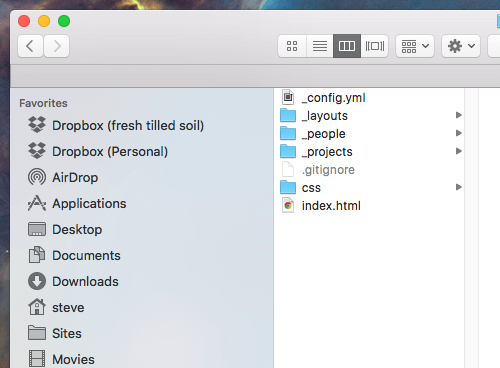
Task: Select the Desktop sidebar entry
Action: pos(65,229)
